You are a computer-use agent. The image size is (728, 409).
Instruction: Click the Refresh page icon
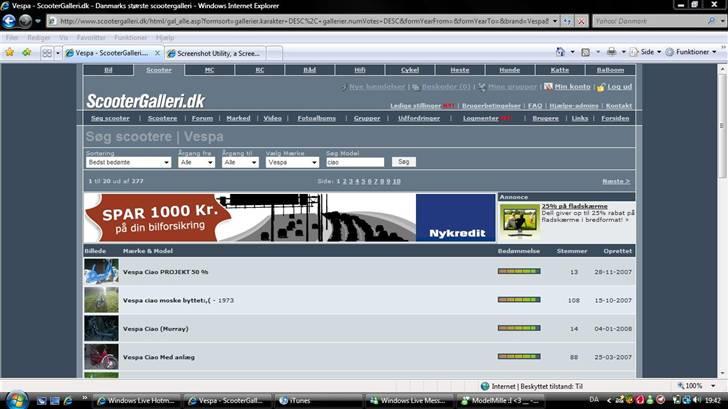(x=567, y=20)
